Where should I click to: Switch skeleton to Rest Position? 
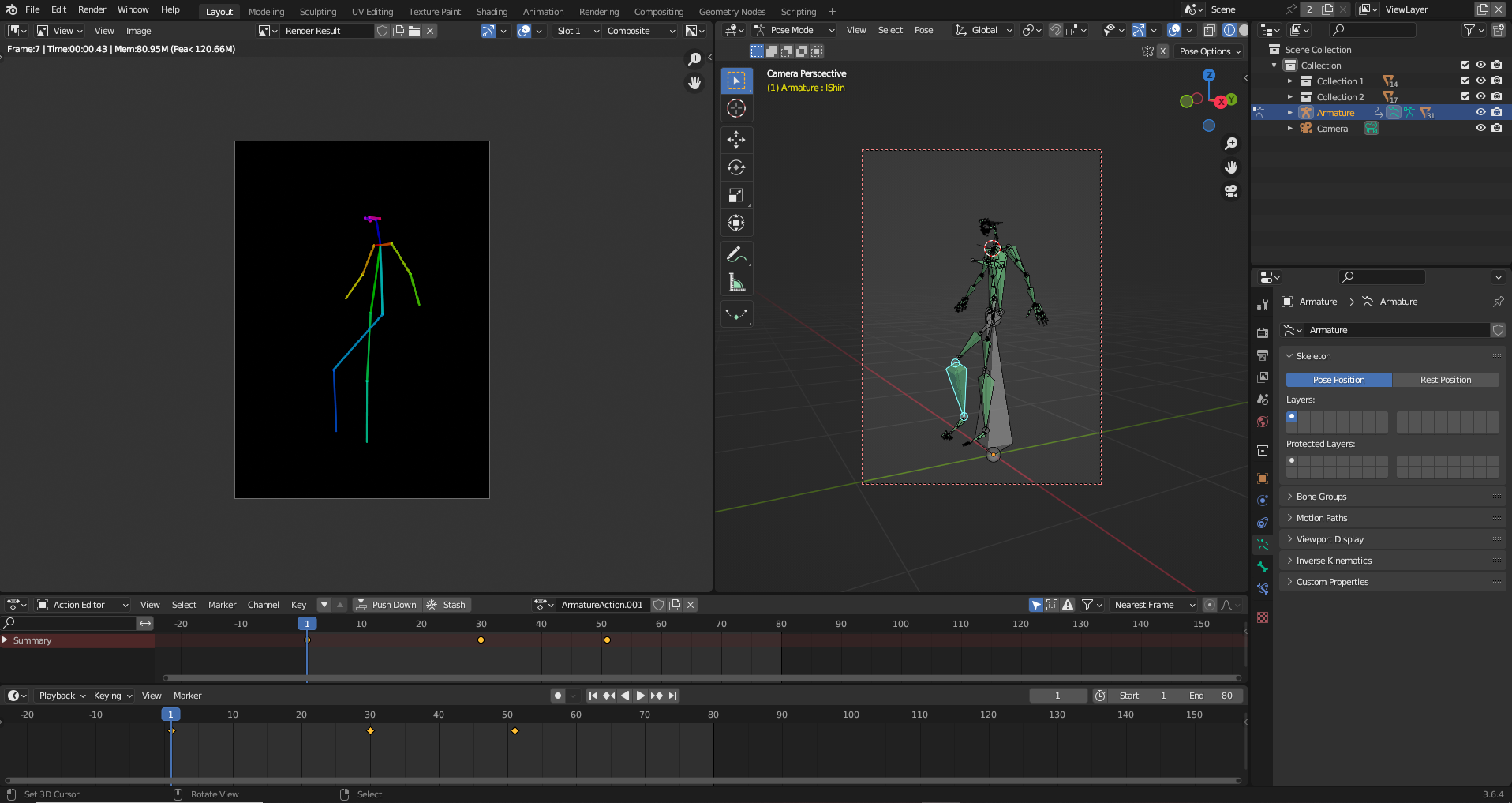coord(1445,380)
